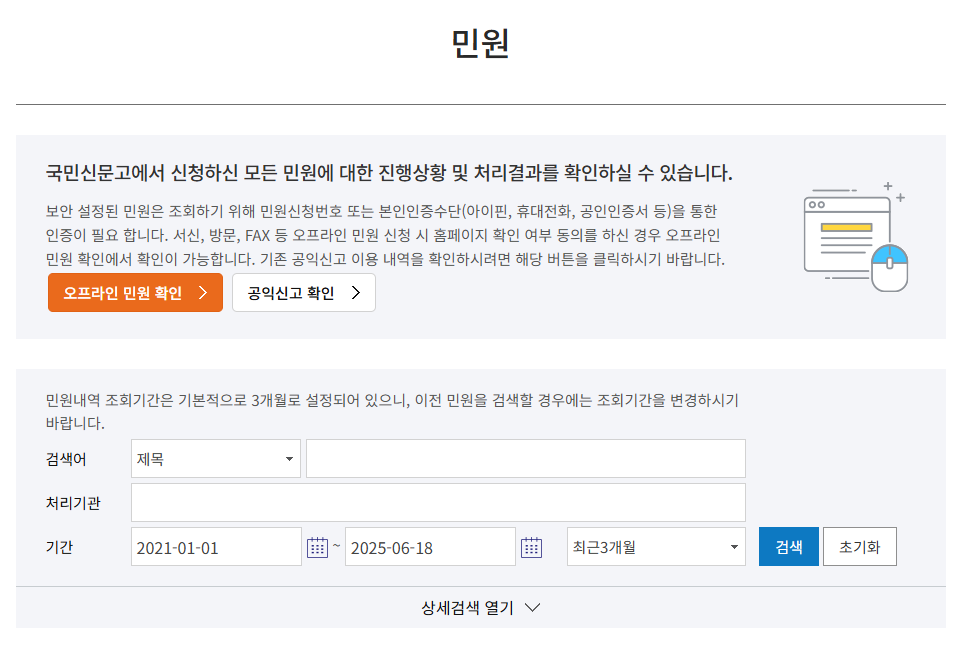This screenshot has width=956, height=646.
Task: Click the bold 국민신문고 headline text
Action: [x=389, y=173]
